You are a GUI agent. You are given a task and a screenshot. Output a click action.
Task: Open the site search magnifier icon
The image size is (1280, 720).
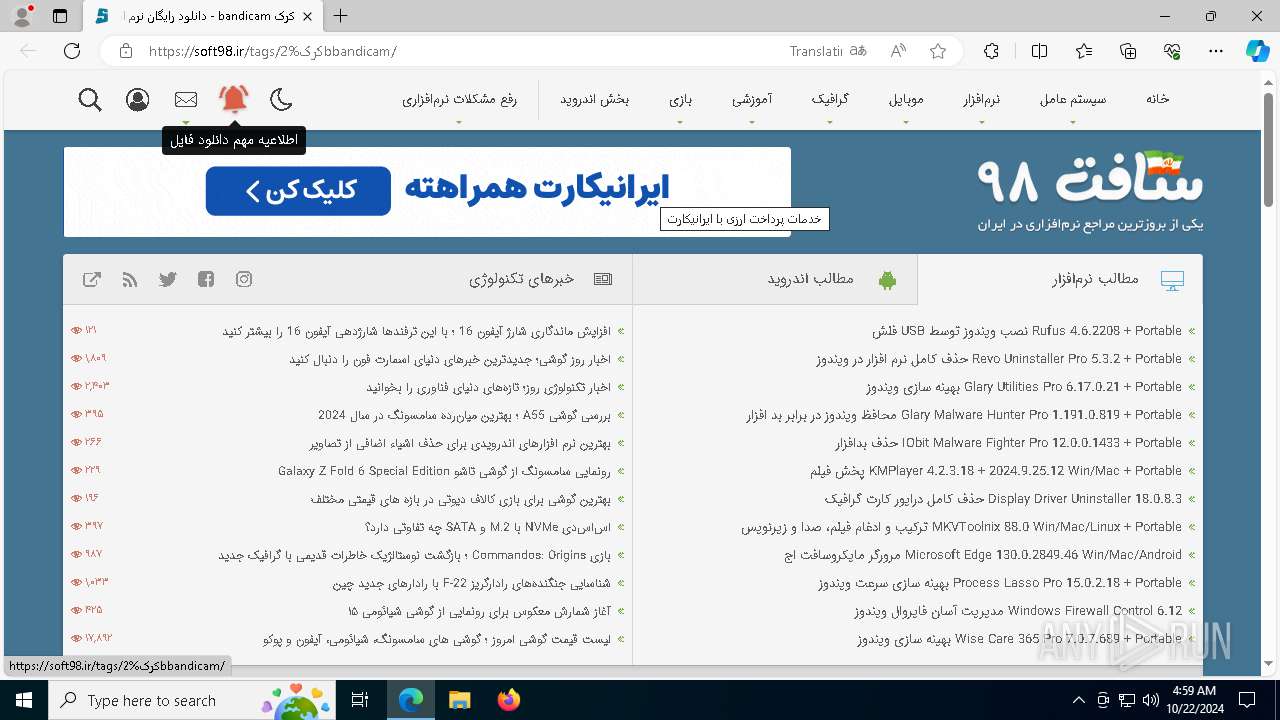90,100
